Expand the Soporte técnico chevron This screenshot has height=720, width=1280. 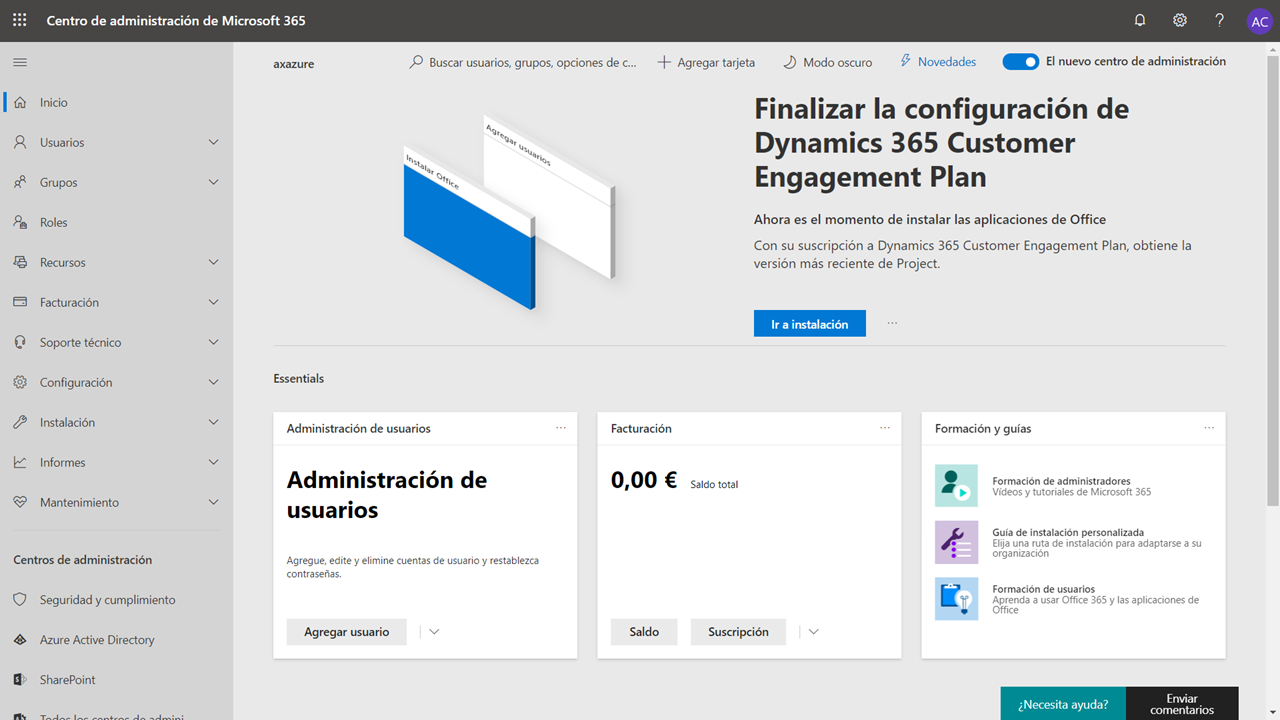click(213, 342)
